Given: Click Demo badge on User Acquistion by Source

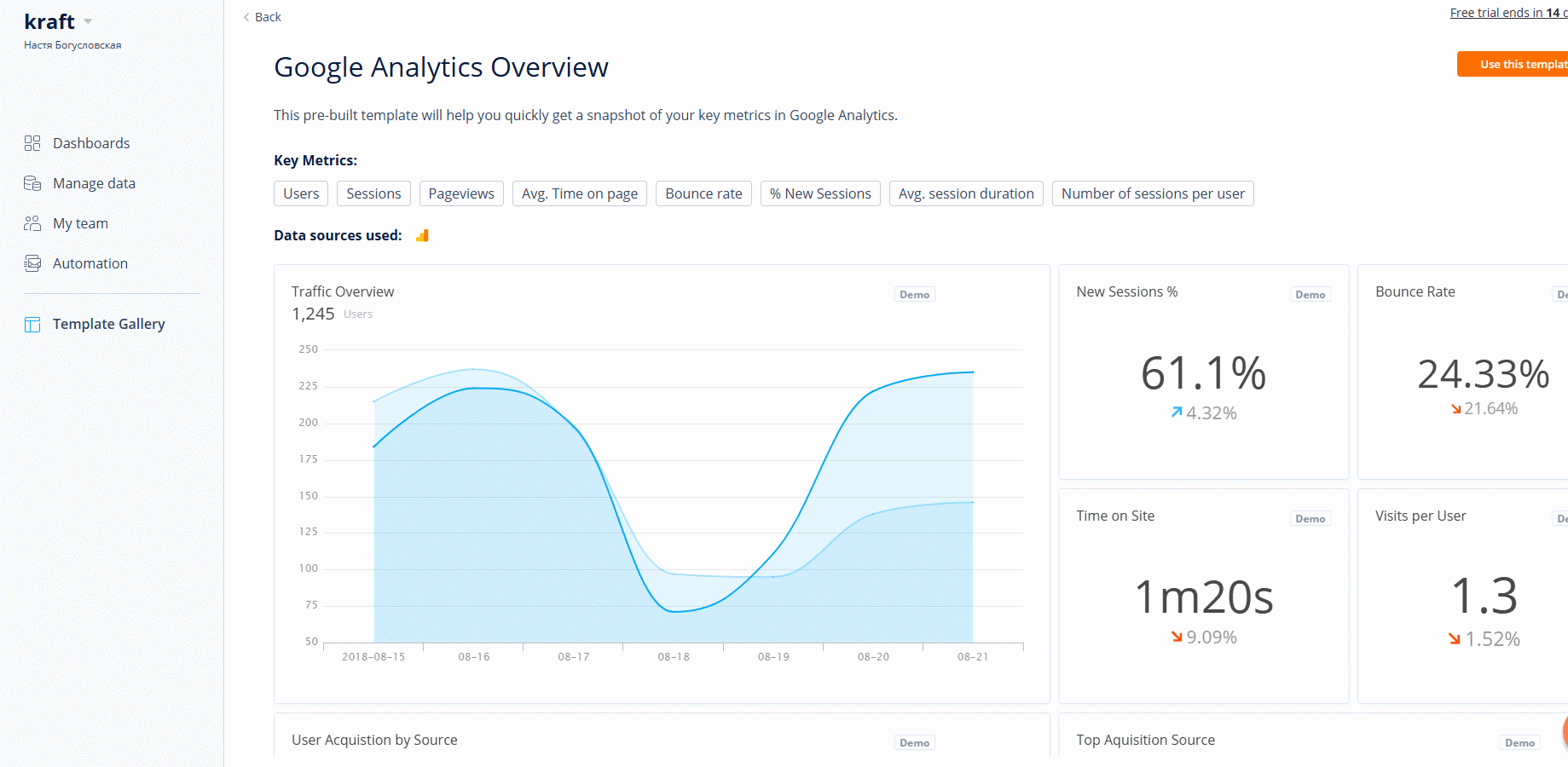Looking at the screenshot, I should [x=914, y=742].
